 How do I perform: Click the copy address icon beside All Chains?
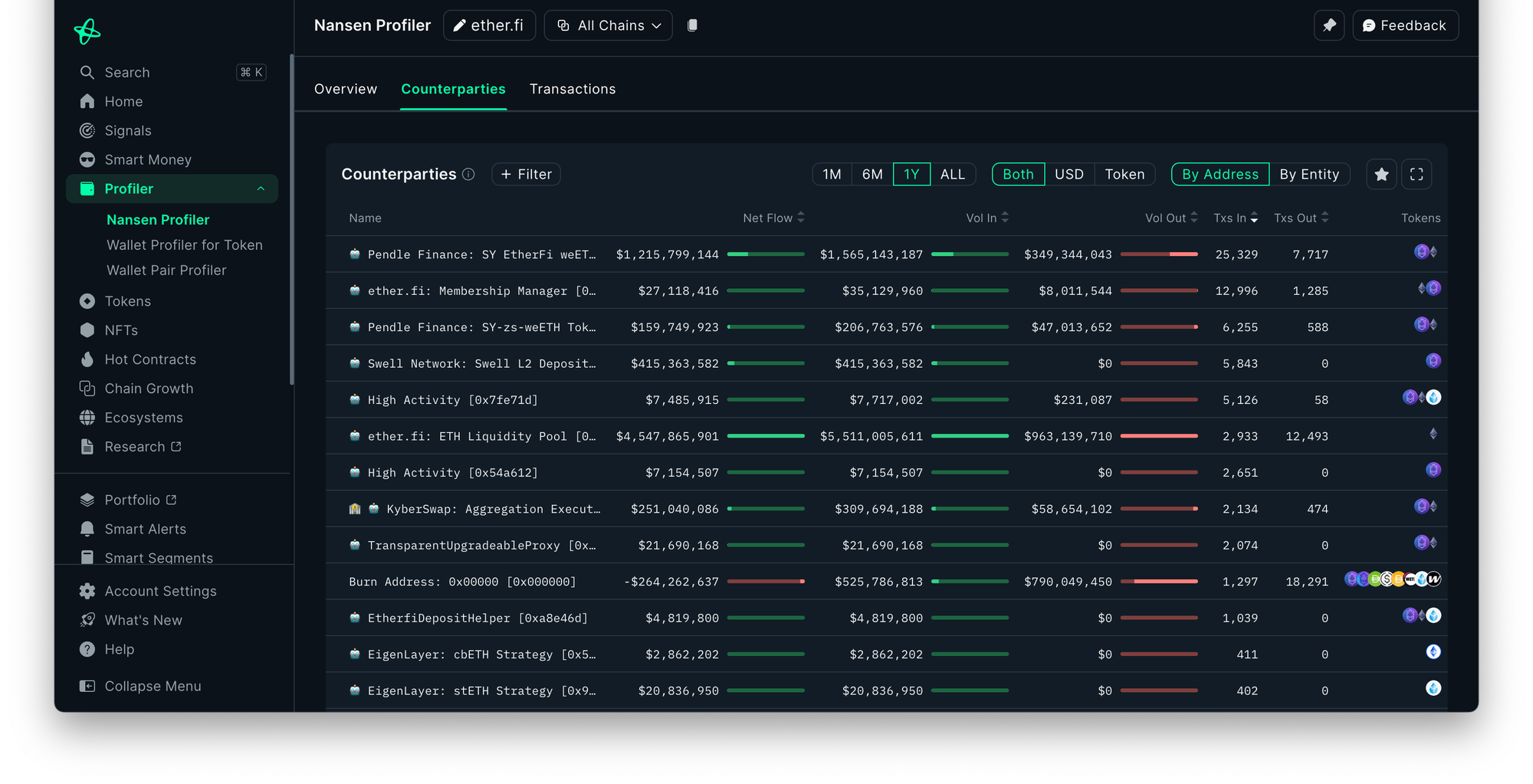(692, 25)
